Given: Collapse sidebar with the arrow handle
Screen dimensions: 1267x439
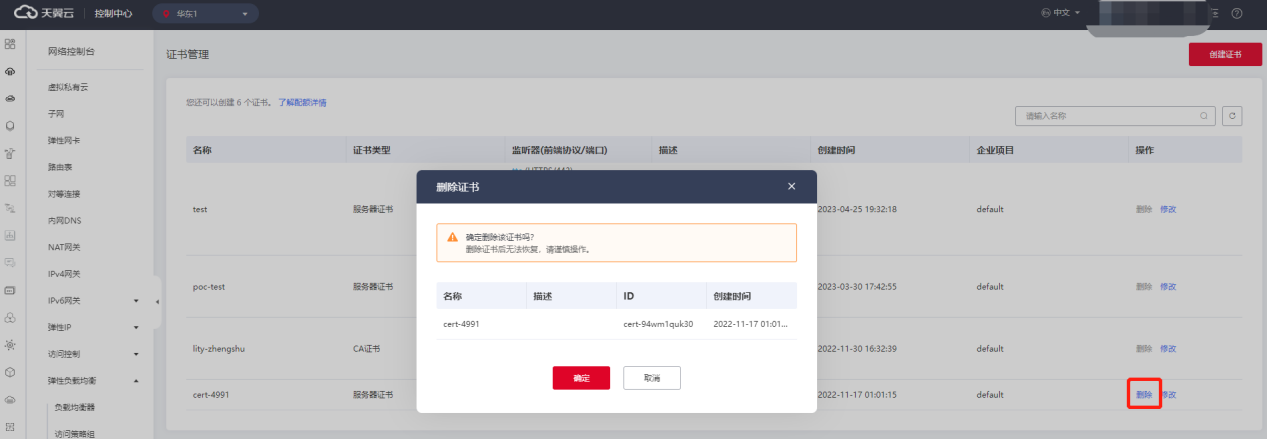Looking at the screenshot, I should 157,301.
